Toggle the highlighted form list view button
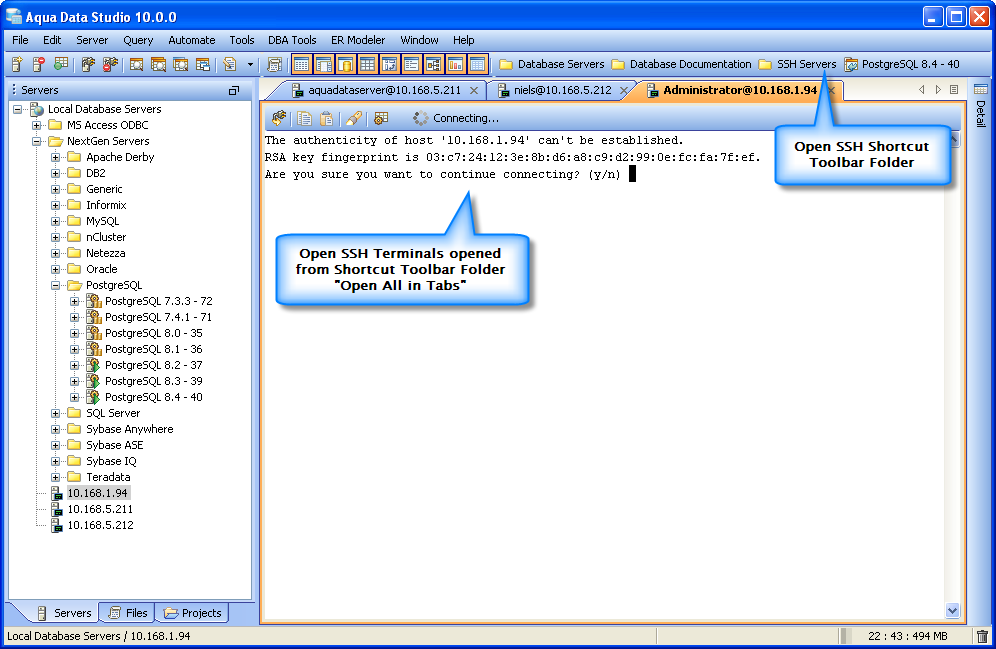The width and height of the screenshot is (996, 649). point(411,64)
